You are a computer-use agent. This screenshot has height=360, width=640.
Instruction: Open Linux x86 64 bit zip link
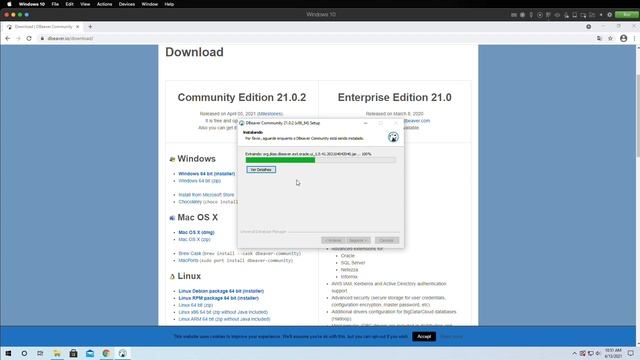[223, 312]
